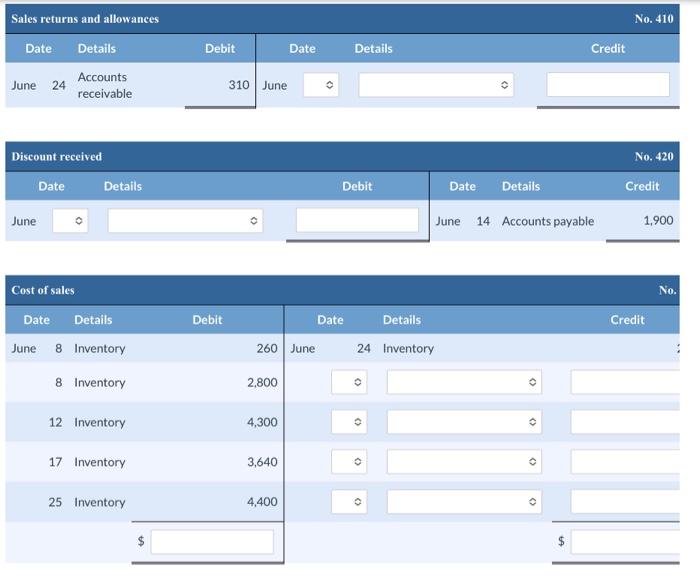Open first blank date dropdown under Cost of sales credit

click(x=349, y=382)
